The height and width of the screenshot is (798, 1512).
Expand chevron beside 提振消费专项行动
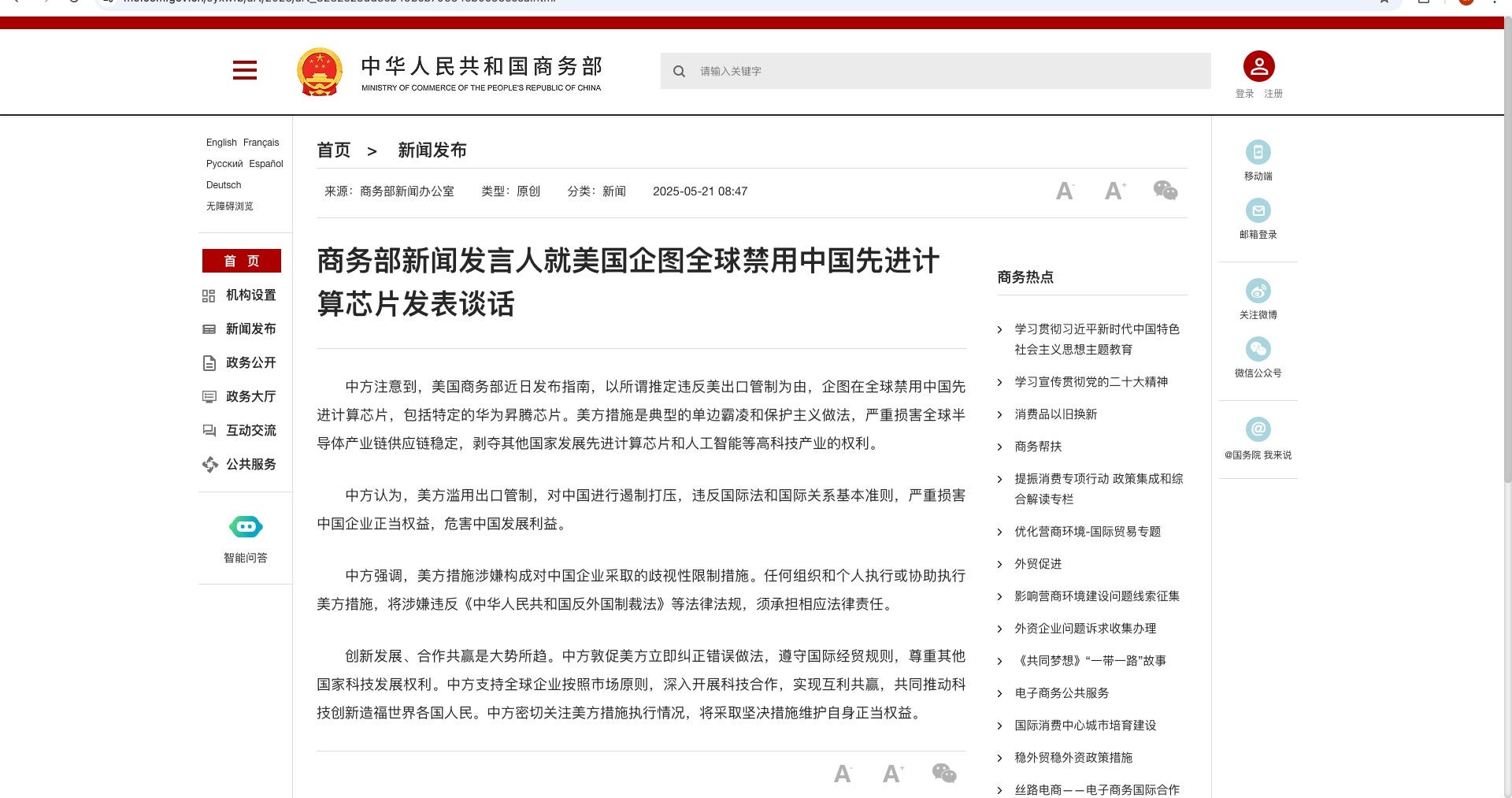tap(999, 479)
